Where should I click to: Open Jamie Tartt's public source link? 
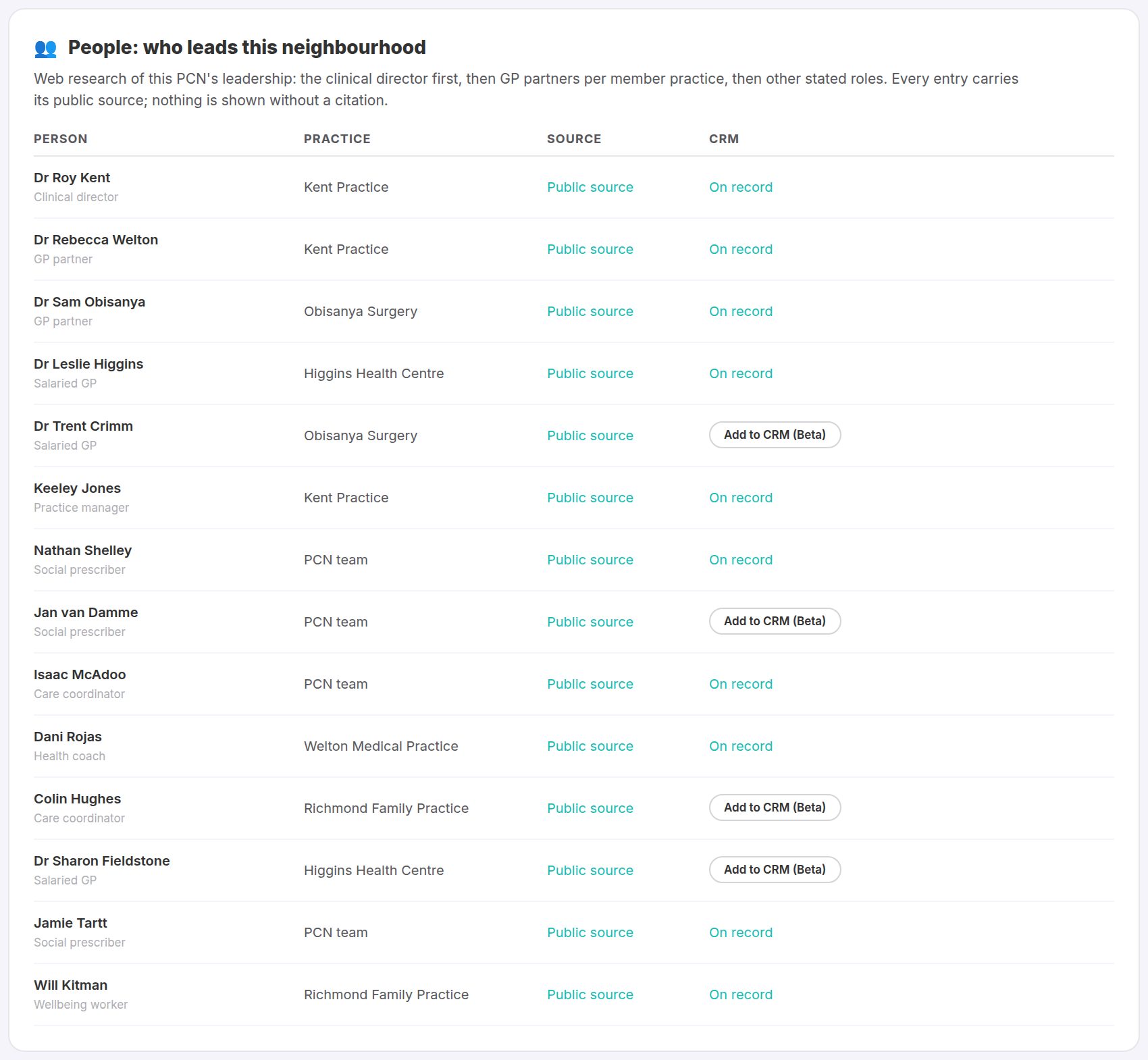click(590, 932)
